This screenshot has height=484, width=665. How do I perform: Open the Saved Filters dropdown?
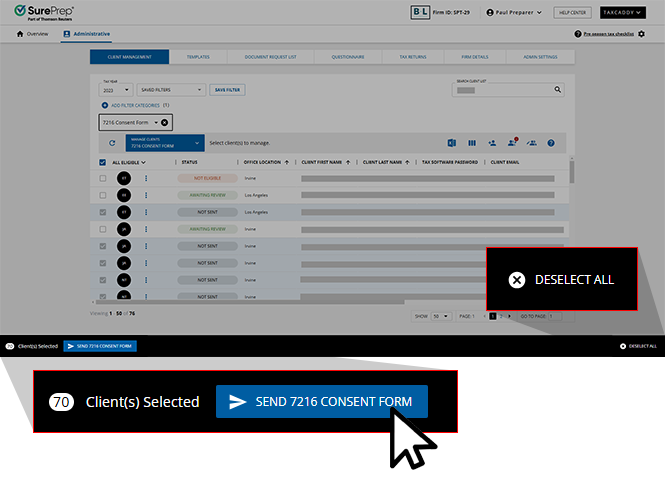tap(171, 90)
